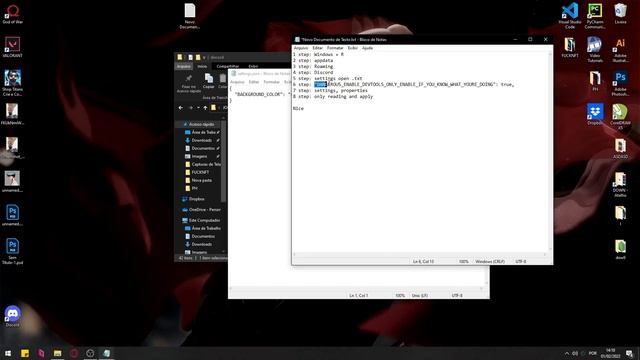Open the File Explorer taskbar icon
This screenshot has width=640, height=360.
[58, 353]
